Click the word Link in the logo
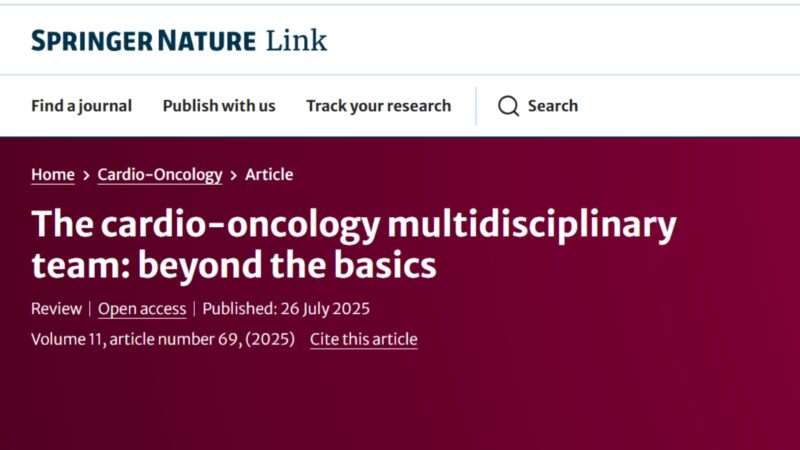800x450 pixels. point(296,41)
